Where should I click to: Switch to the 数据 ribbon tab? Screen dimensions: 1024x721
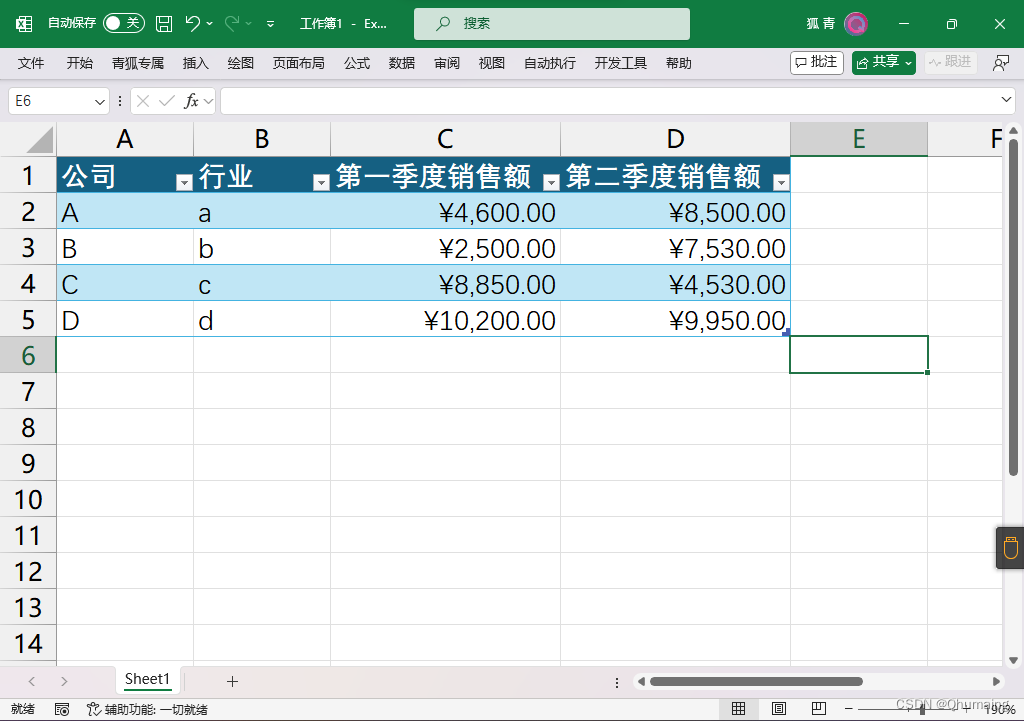(401, 62)
